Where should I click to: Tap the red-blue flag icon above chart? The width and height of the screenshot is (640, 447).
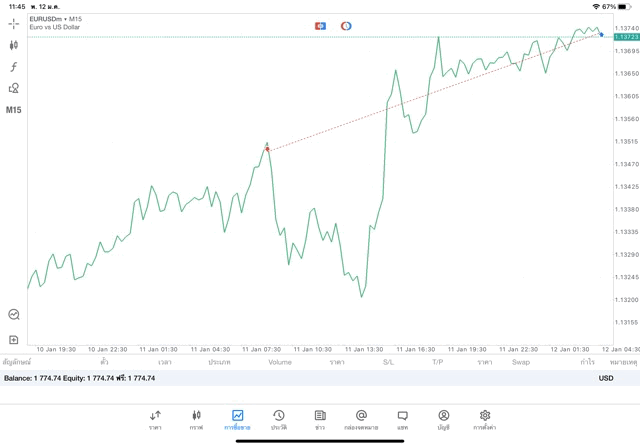[320, 25]
